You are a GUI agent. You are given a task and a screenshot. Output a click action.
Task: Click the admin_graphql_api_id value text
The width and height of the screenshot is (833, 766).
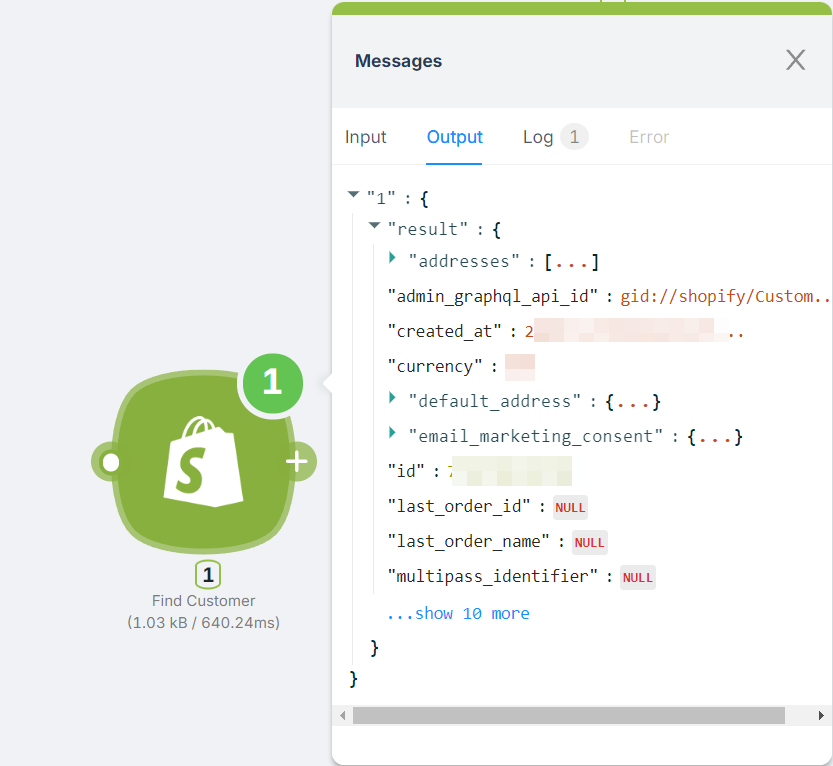725,296
